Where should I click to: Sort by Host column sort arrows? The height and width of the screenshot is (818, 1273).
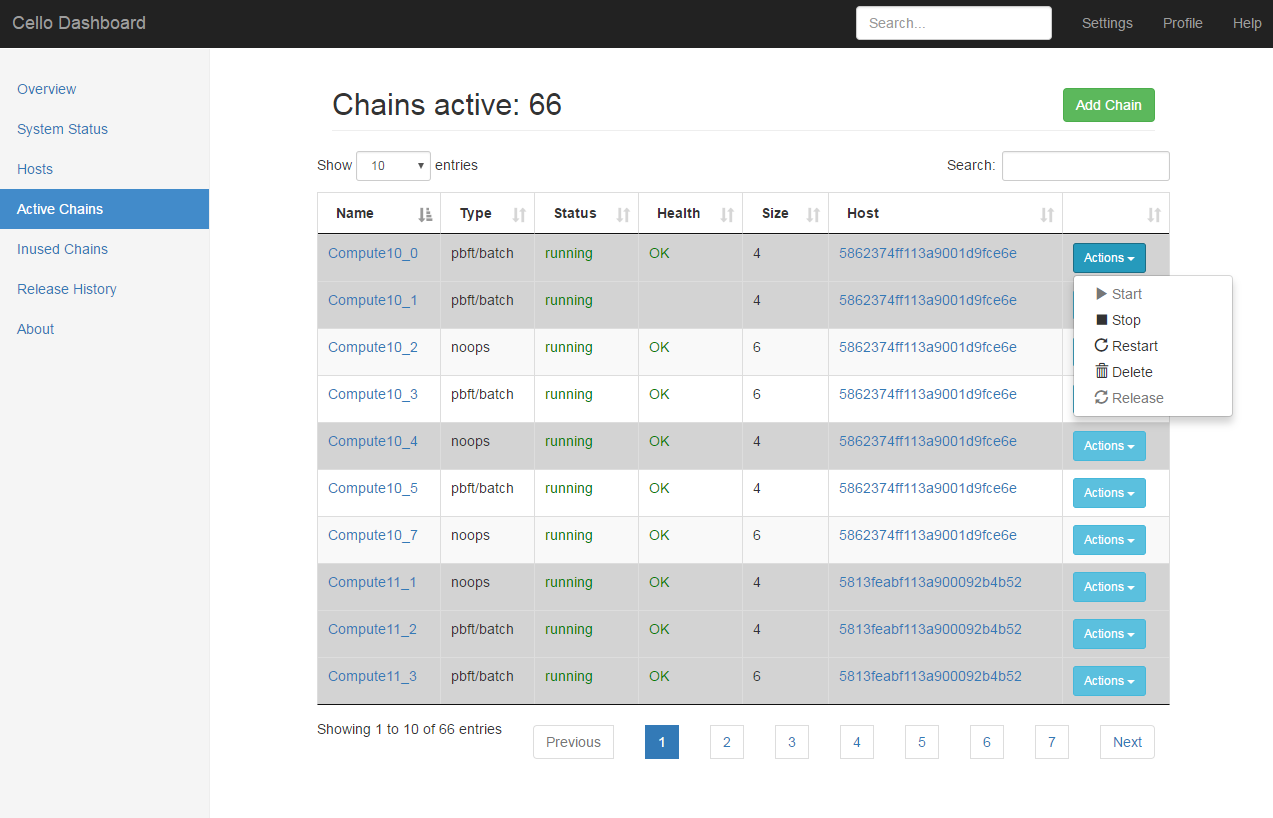point(1047,214)
